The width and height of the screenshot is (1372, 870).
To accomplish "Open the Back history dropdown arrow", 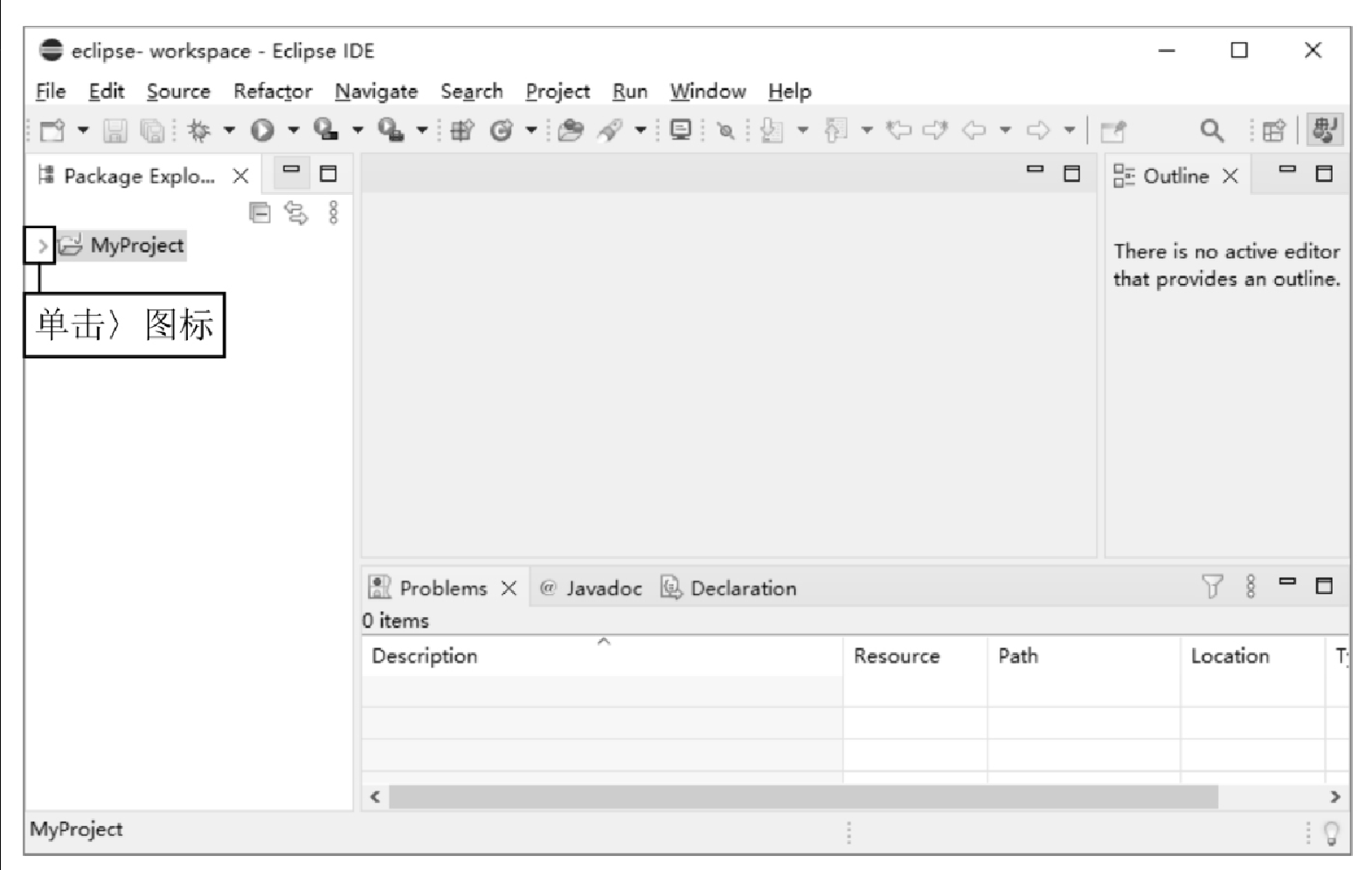I will coord(1005,130).
